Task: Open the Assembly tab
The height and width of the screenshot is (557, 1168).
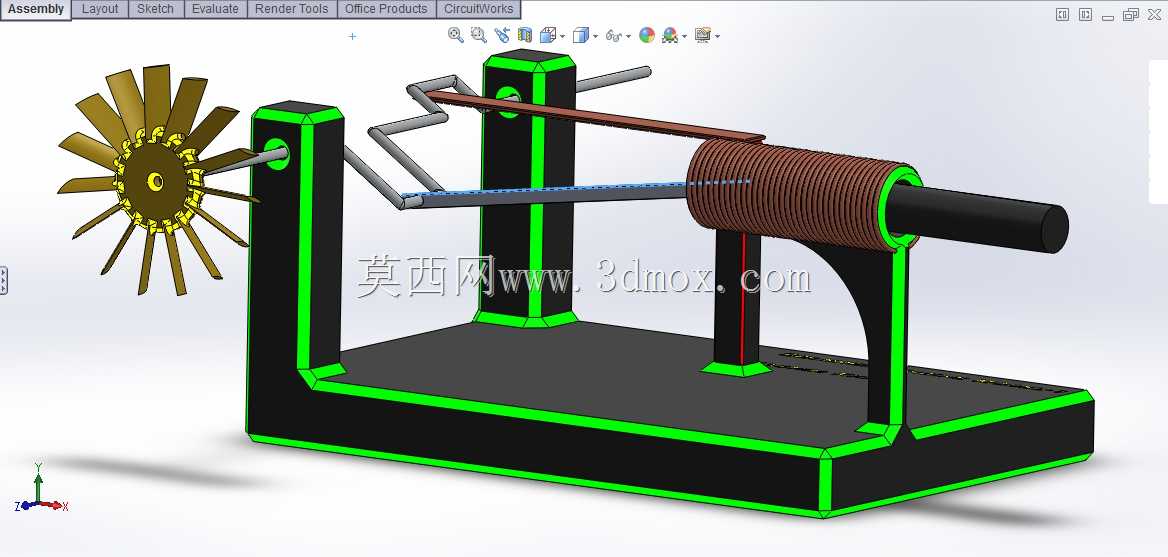Action: pyautogui.click(x=36, y=10)
